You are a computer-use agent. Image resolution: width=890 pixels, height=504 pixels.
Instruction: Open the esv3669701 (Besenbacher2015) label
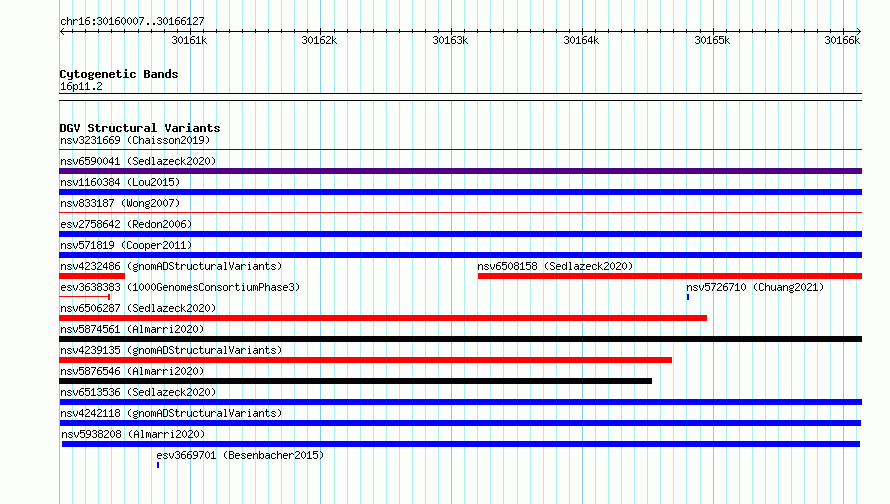pos(240,455)
